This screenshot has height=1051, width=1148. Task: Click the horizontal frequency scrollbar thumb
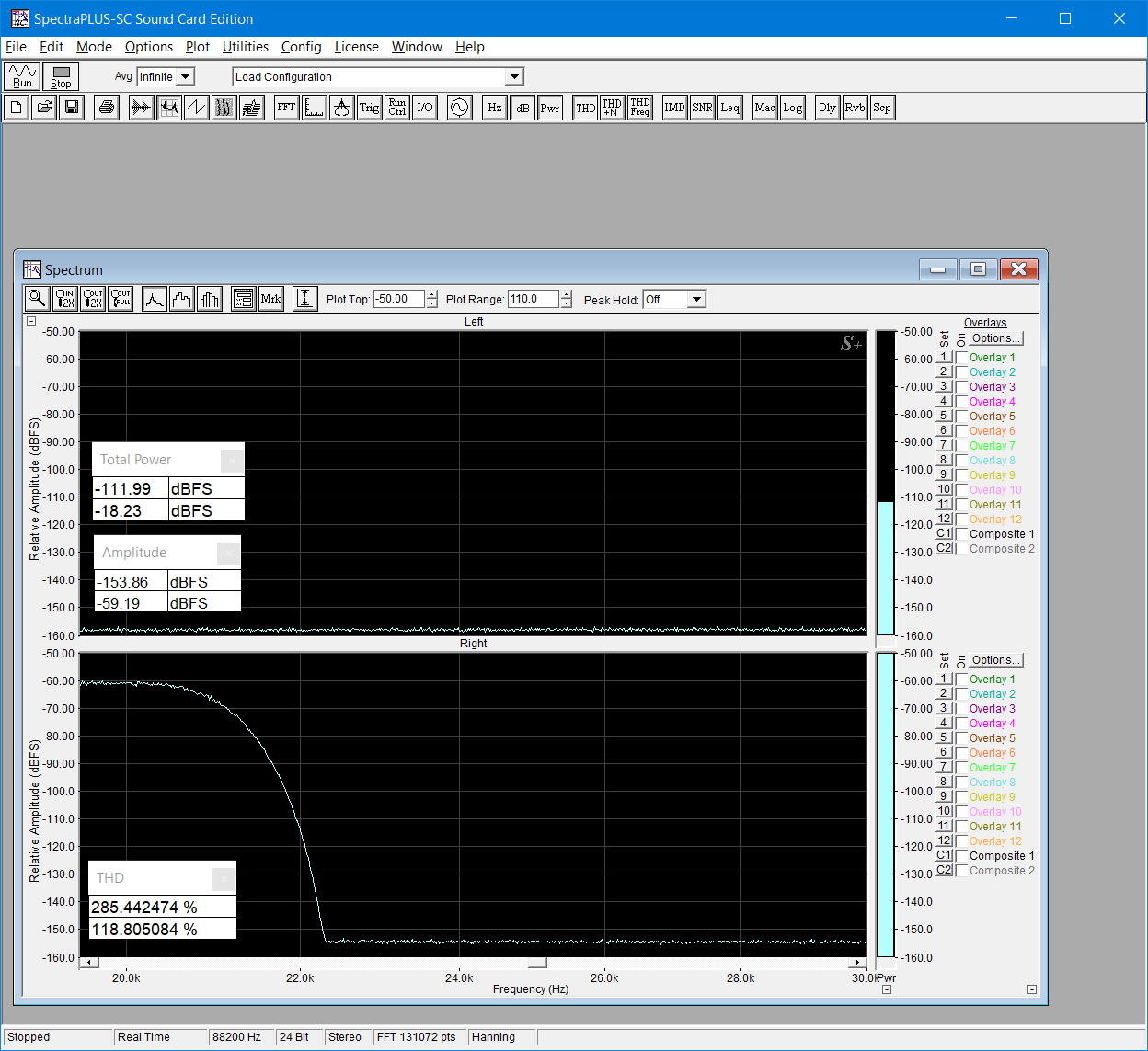tap(537, 963)
